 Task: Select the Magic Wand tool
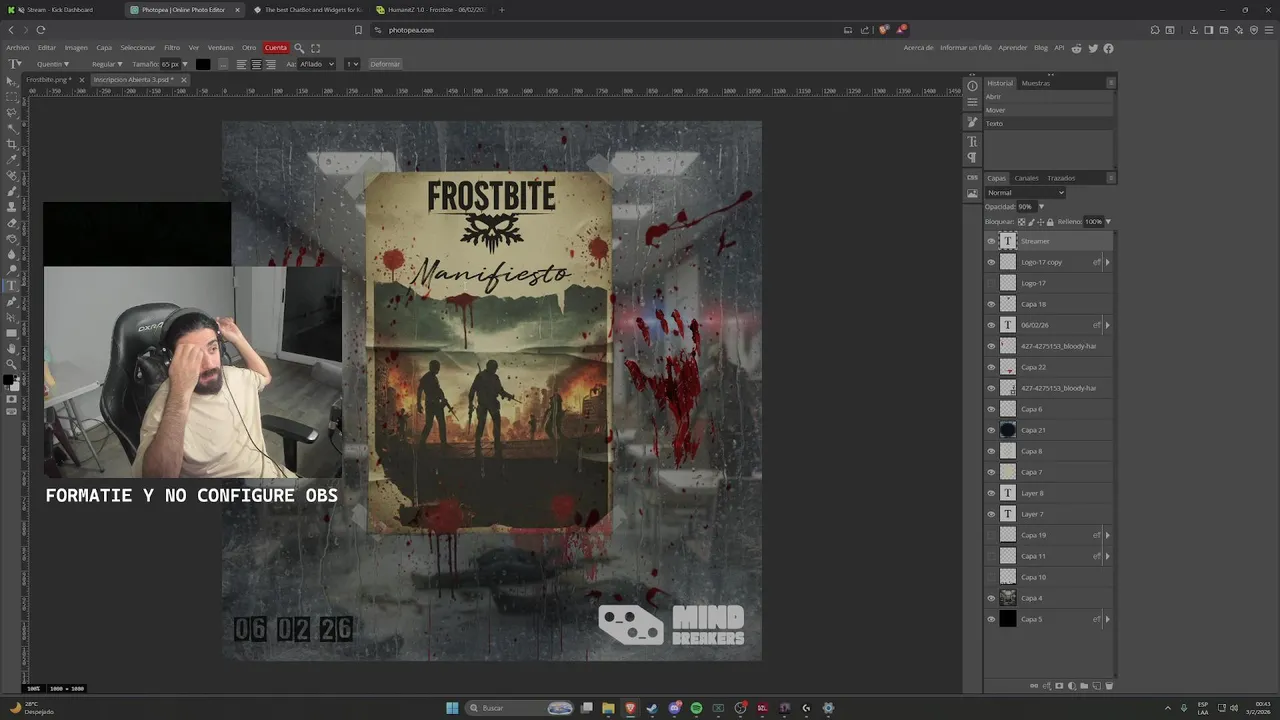(x=12, y=129)
